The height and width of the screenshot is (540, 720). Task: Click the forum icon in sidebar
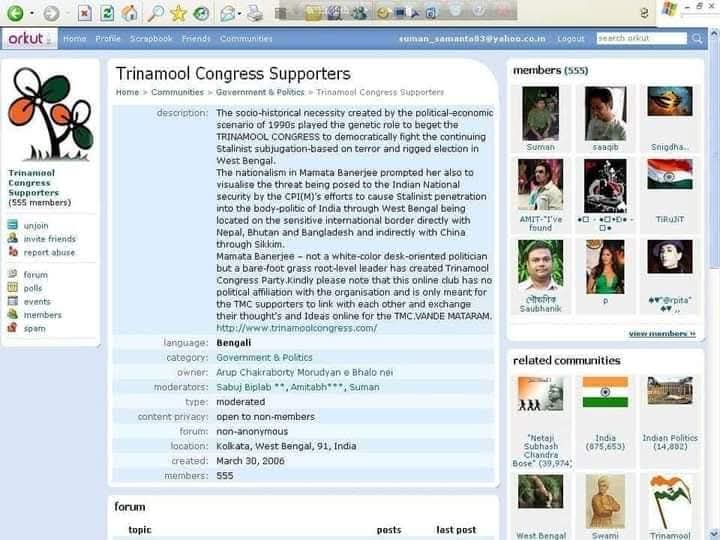click(x=13, y=274)
